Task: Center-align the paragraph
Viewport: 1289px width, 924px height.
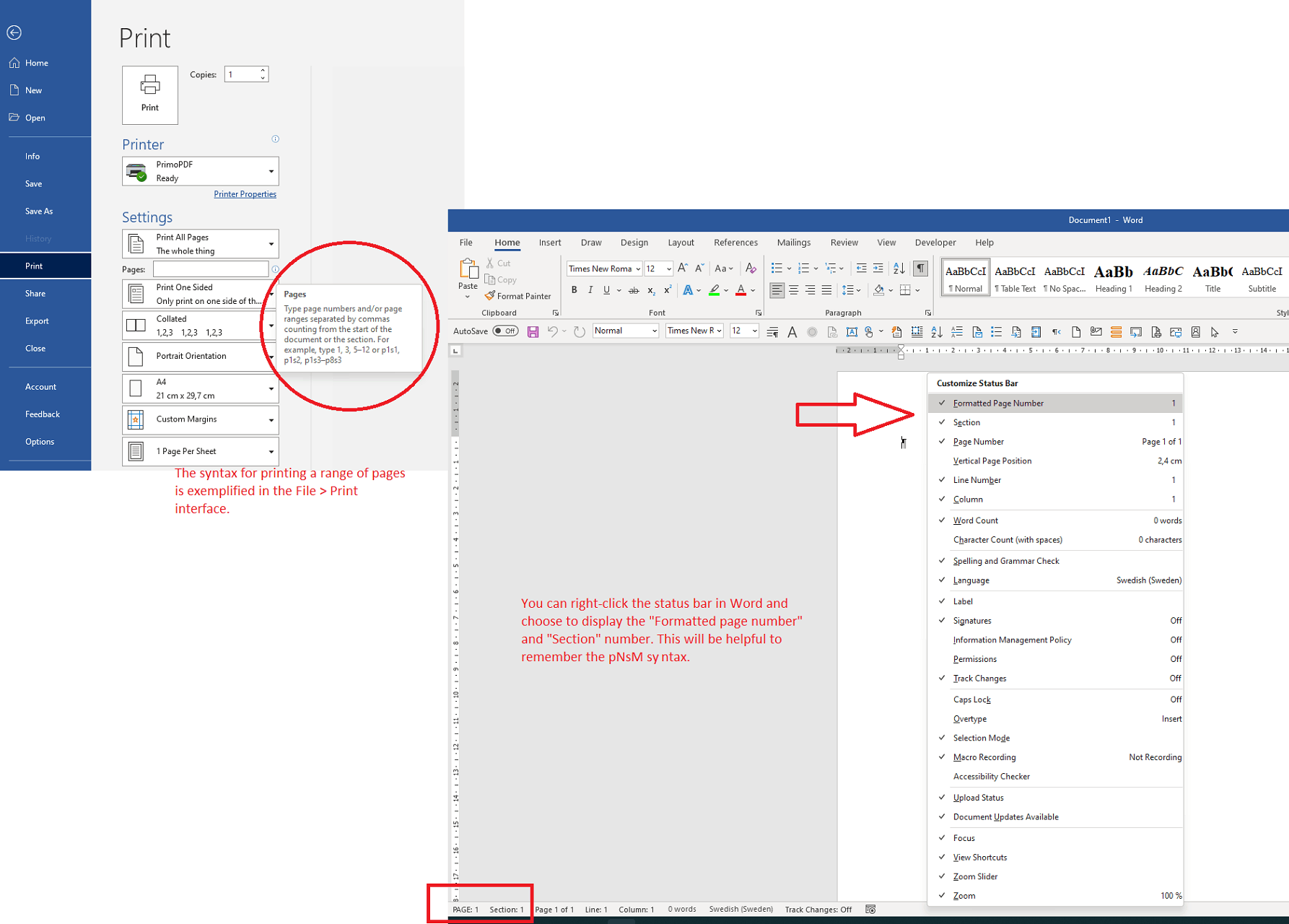Action: coord(793,290)
